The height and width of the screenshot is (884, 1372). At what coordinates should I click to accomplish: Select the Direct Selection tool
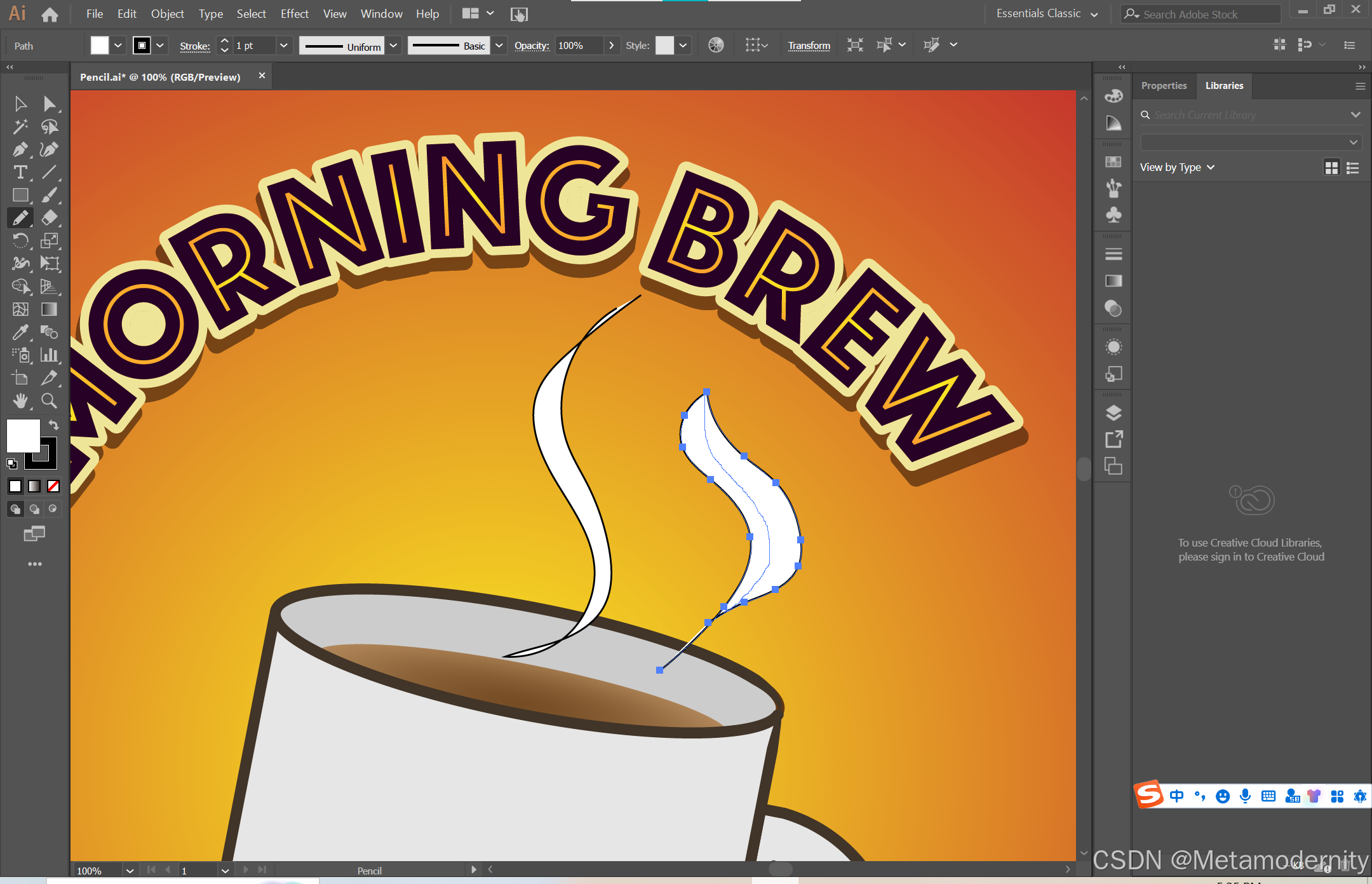pyautogui.click(x=50, y=104)
